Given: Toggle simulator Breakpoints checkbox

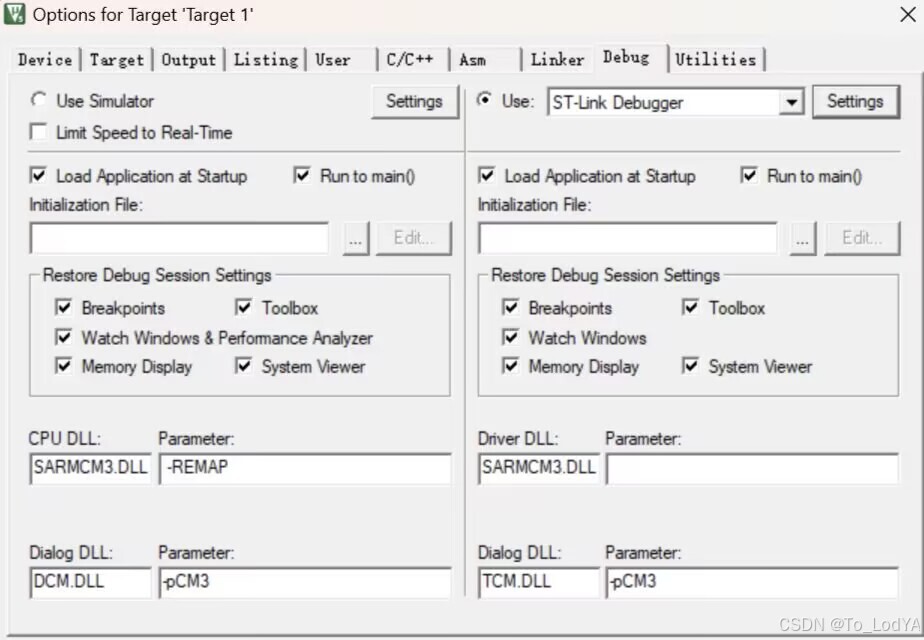Looking at the screenshot, I should [x=64, y=308].
